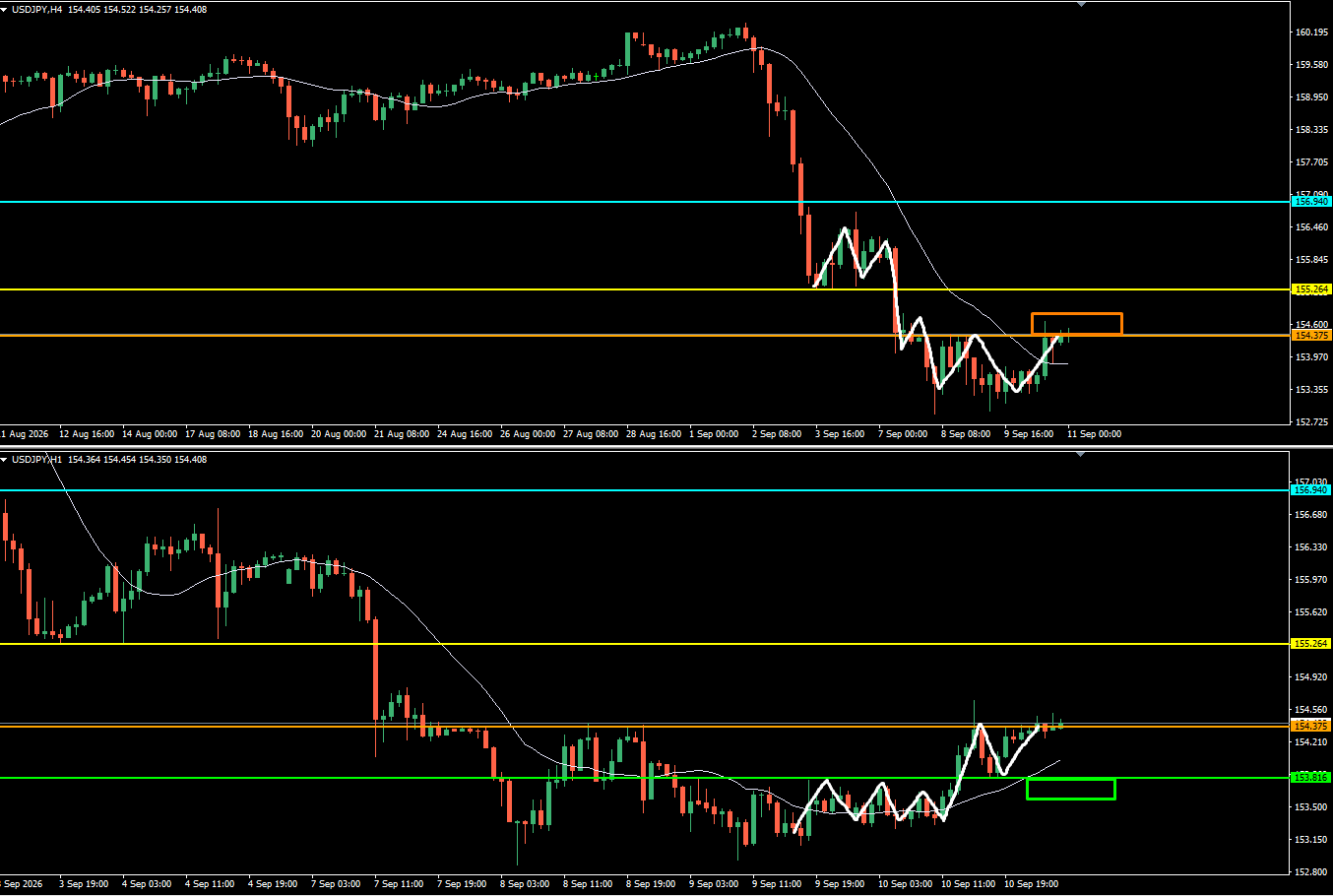The width and height of the screenshot is (1333, 896).
Task: Click the divider between H4 and H1 charts
Action: (x=666, y=447)
